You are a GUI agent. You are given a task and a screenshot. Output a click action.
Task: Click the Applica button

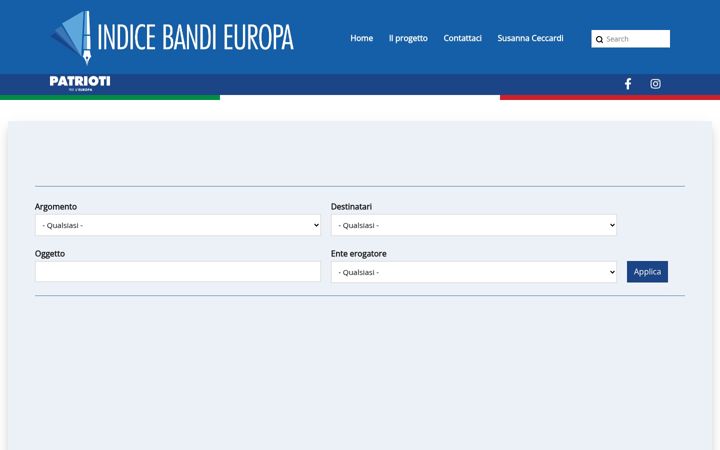pyautogui.click(x=647, y=272)
